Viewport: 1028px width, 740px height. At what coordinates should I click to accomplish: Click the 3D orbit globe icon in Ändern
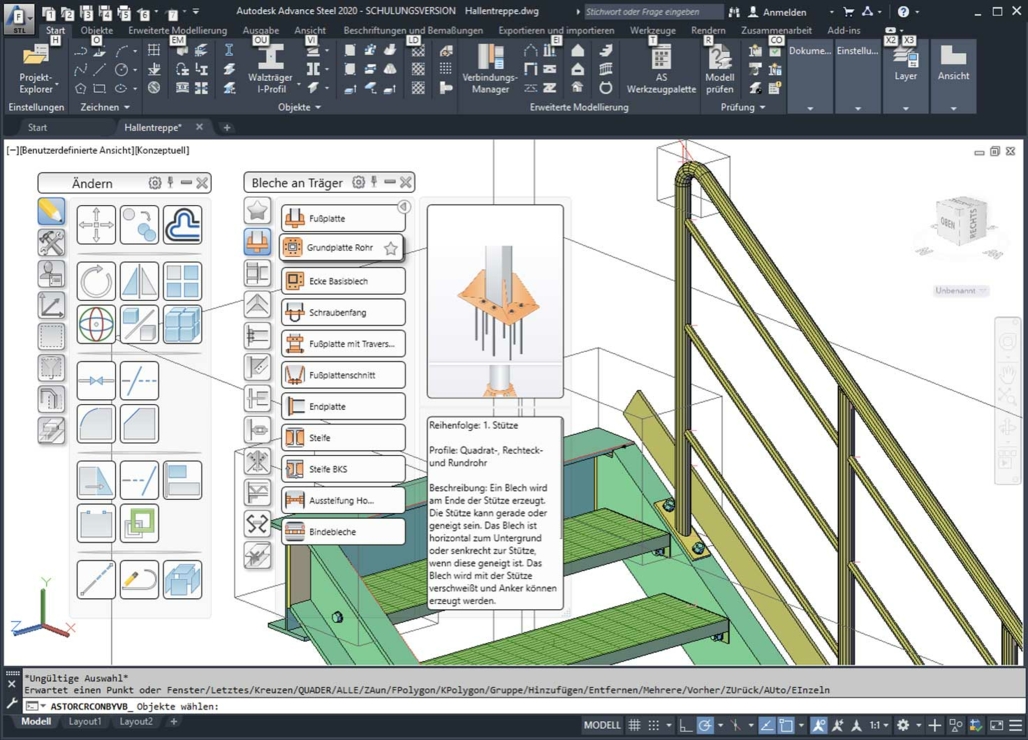point(97,324)
